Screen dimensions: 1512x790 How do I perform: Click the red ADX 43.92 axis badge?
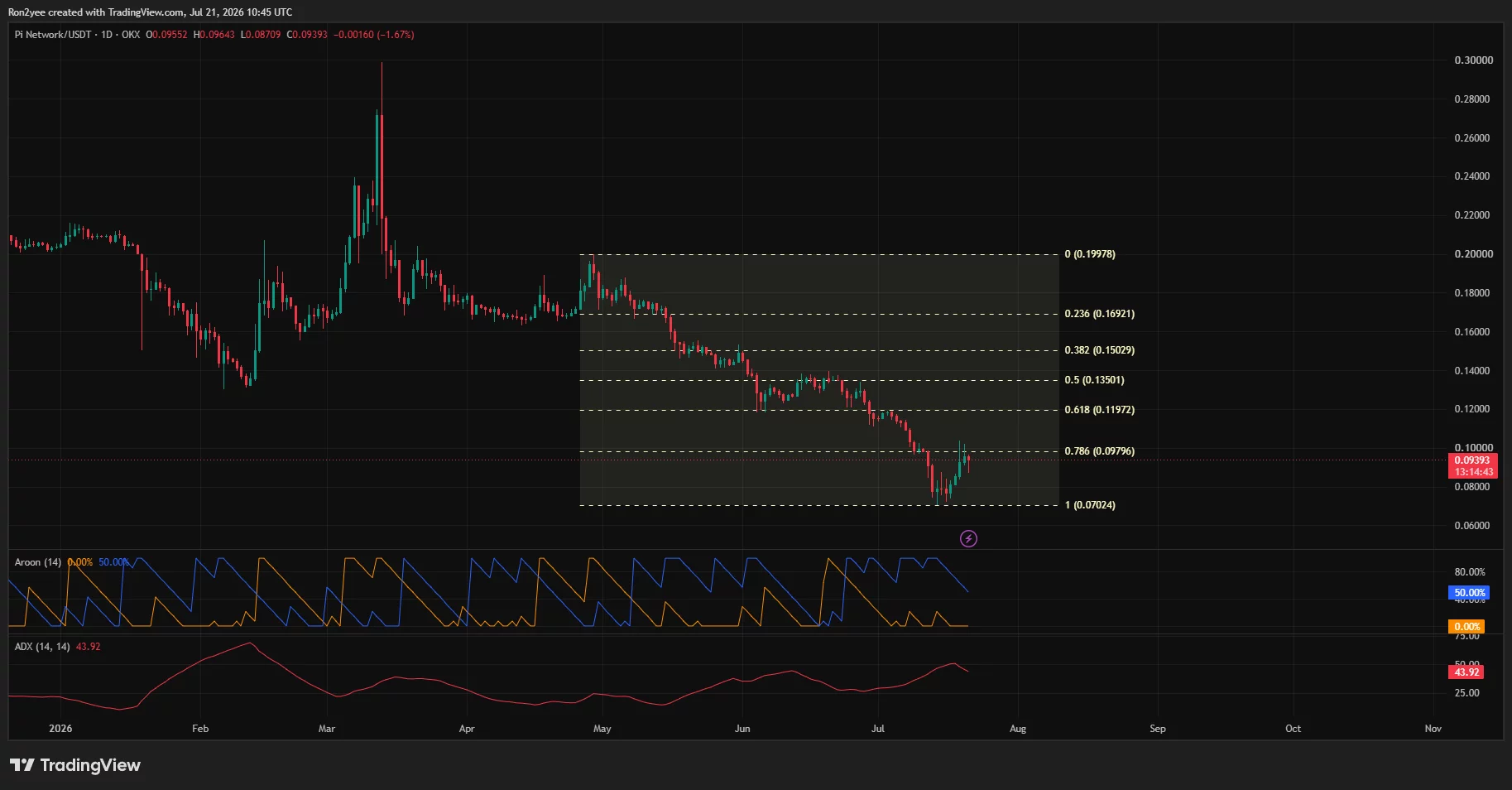[x=1466, y=672]
